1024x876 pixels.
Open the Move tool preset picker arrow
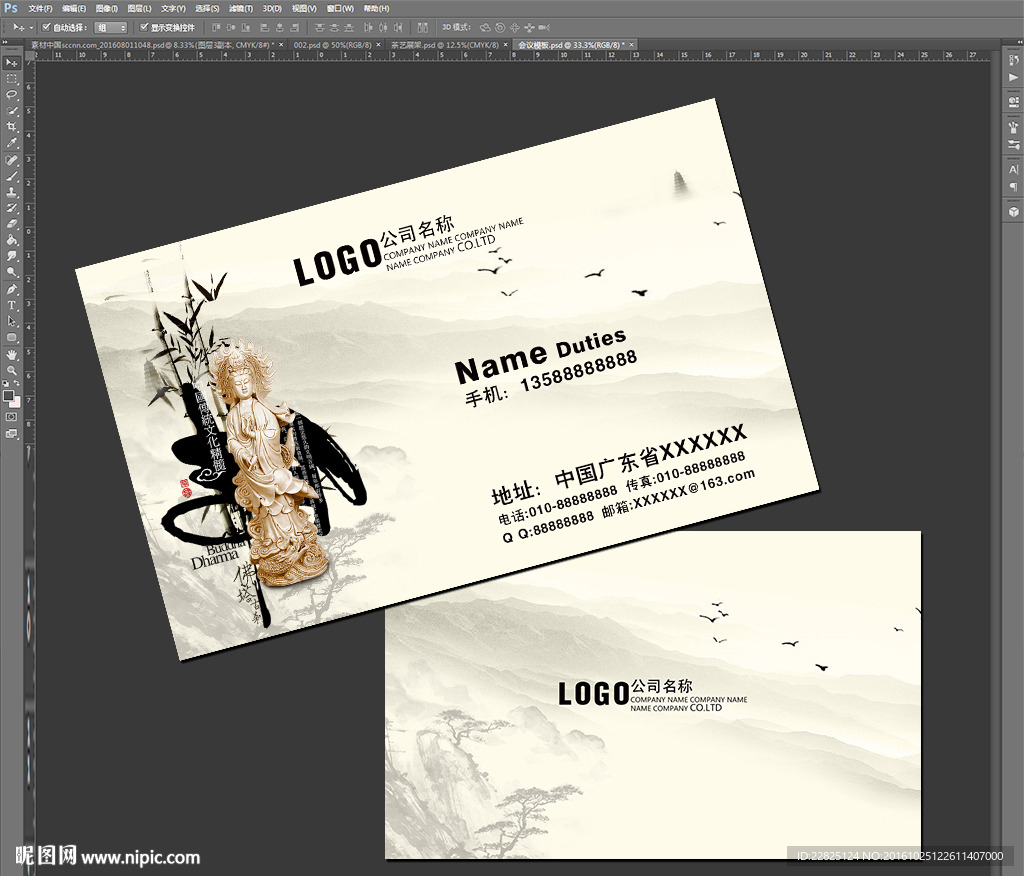point(31,27)
